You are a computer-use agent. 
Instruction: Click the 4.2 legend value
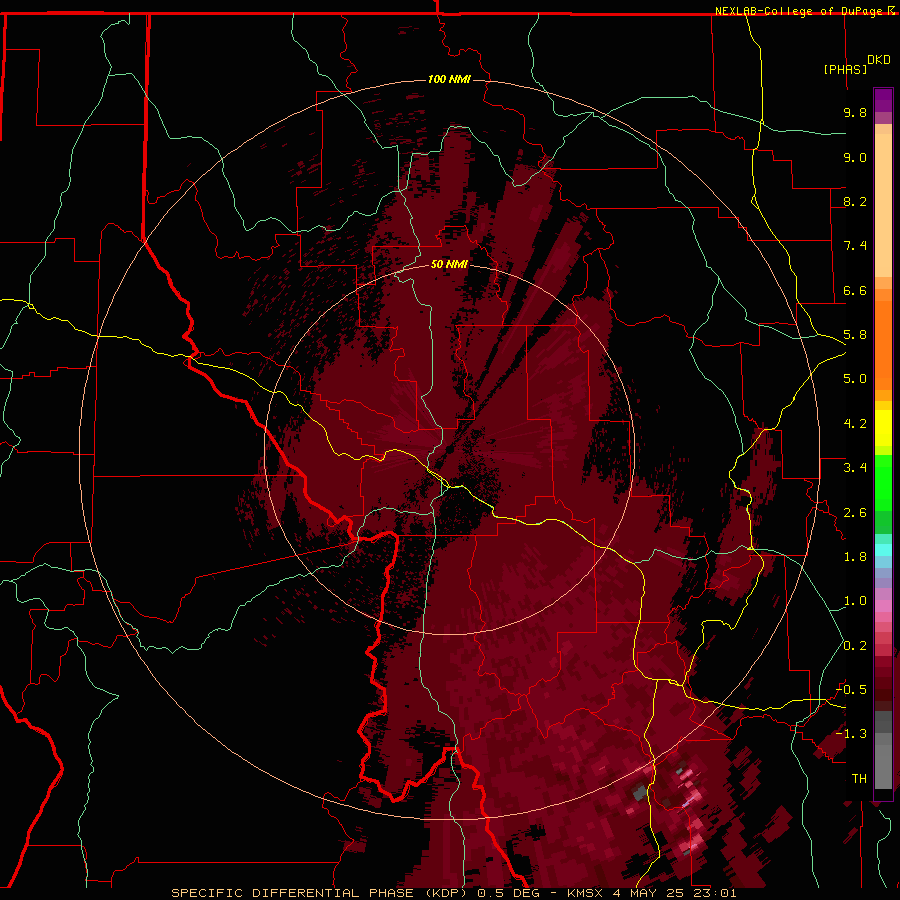pyautogui.click(x=855, y=424)
